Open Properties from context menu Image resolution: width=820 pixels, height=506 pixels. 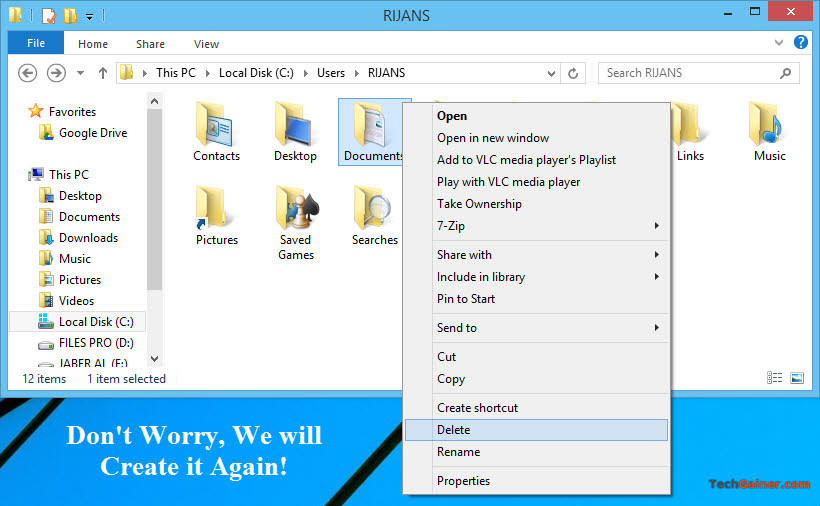pyautogui.click(x=537, y=481)
